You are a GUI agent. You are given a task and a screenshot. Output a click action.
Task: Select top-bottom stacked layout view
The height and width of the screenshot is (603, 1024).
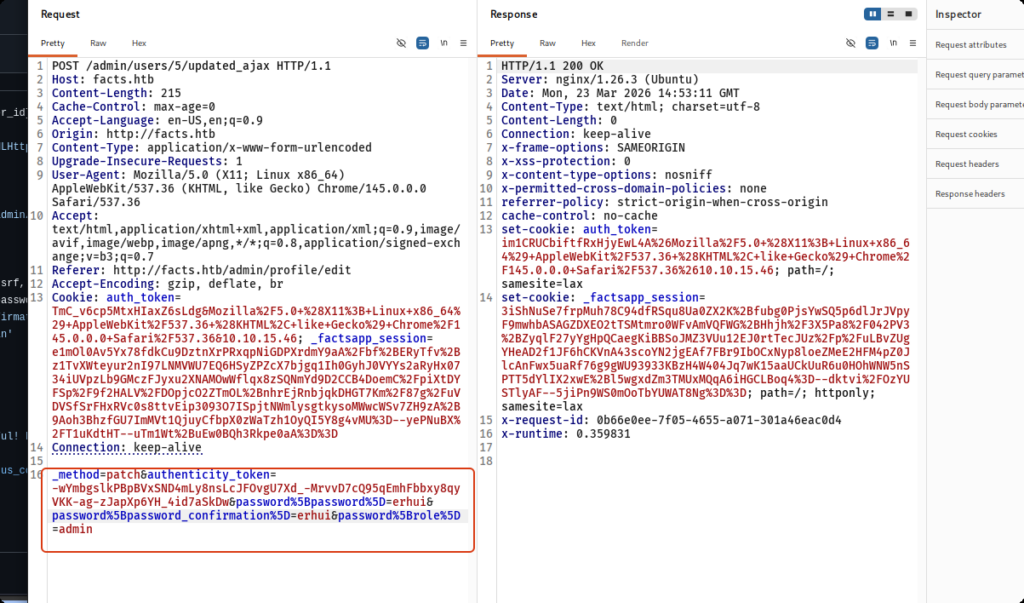tap(890, 14)
